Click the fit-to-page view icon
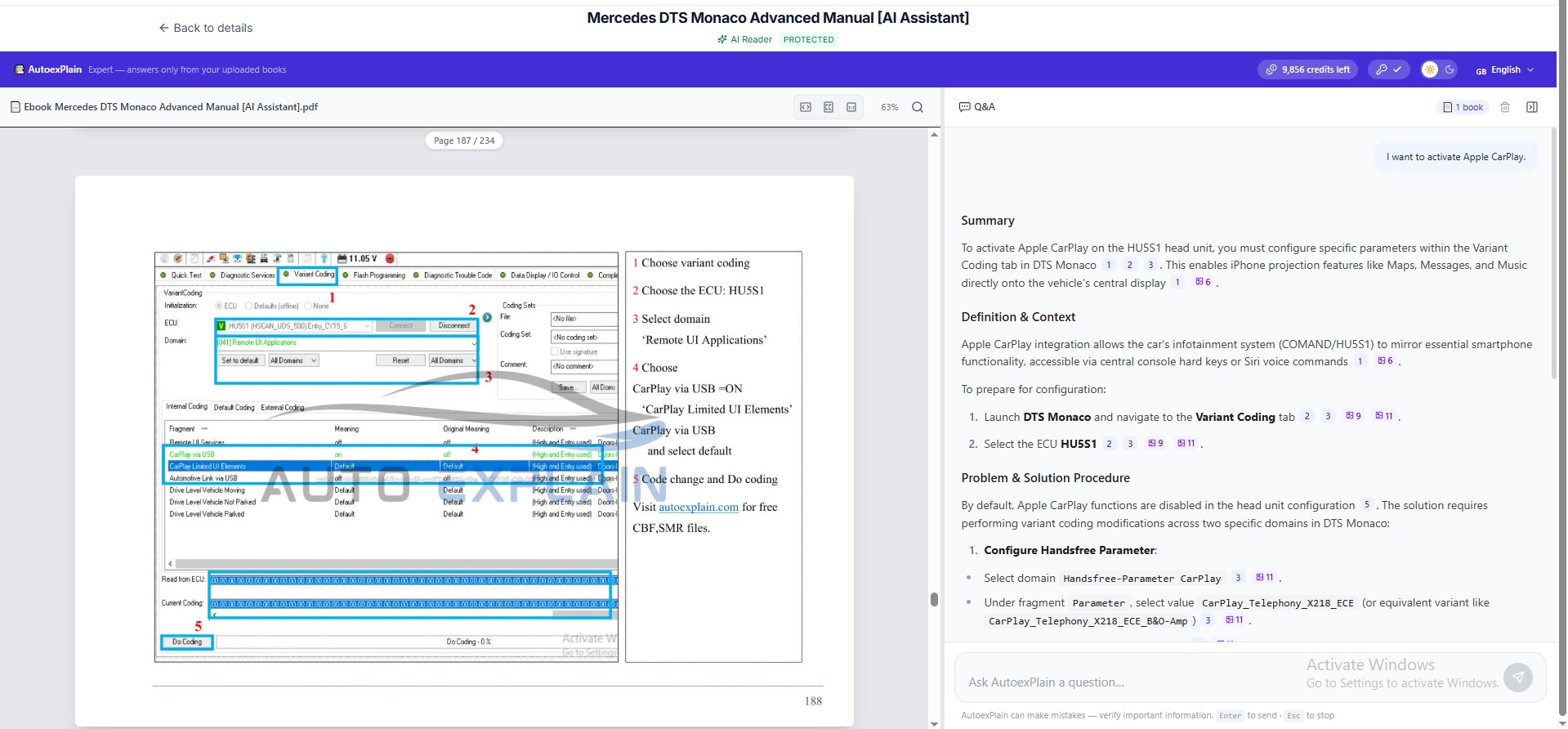Image resolution: width=1568 pixels, height=729 pixels. point(829,107)
